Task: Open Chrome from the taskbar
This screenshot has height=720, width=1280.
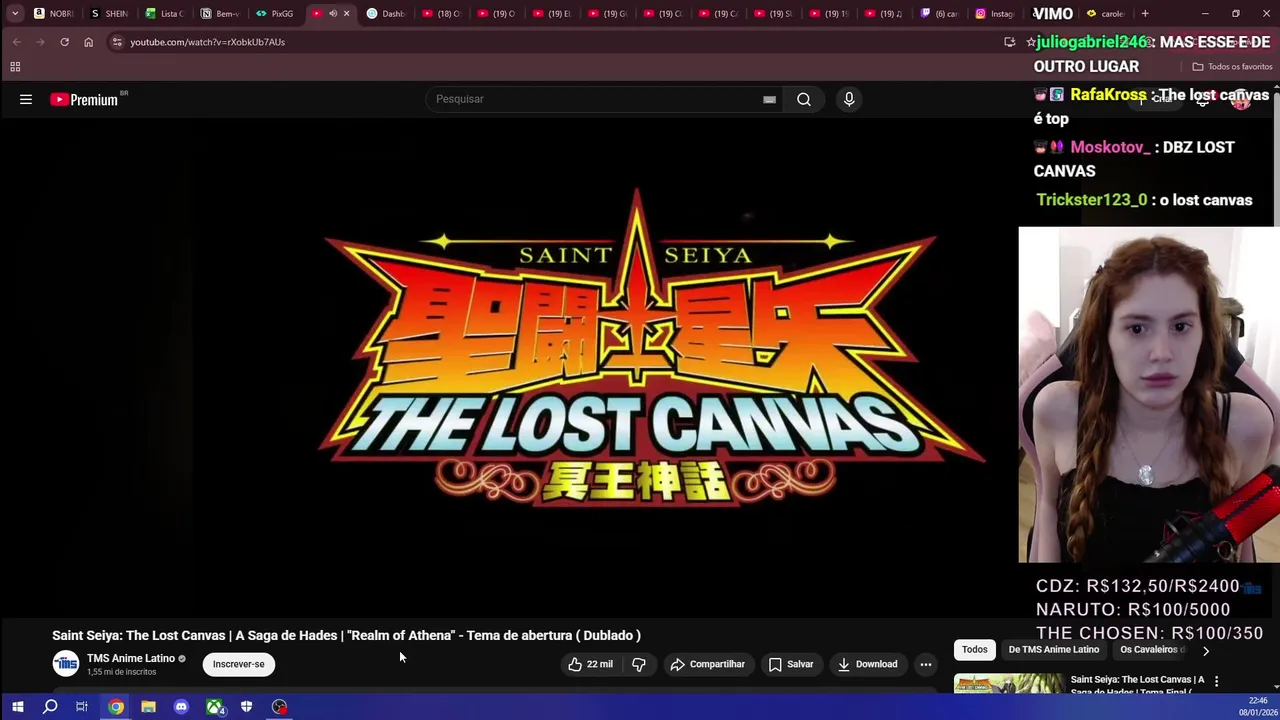Action: click(116, 707)
